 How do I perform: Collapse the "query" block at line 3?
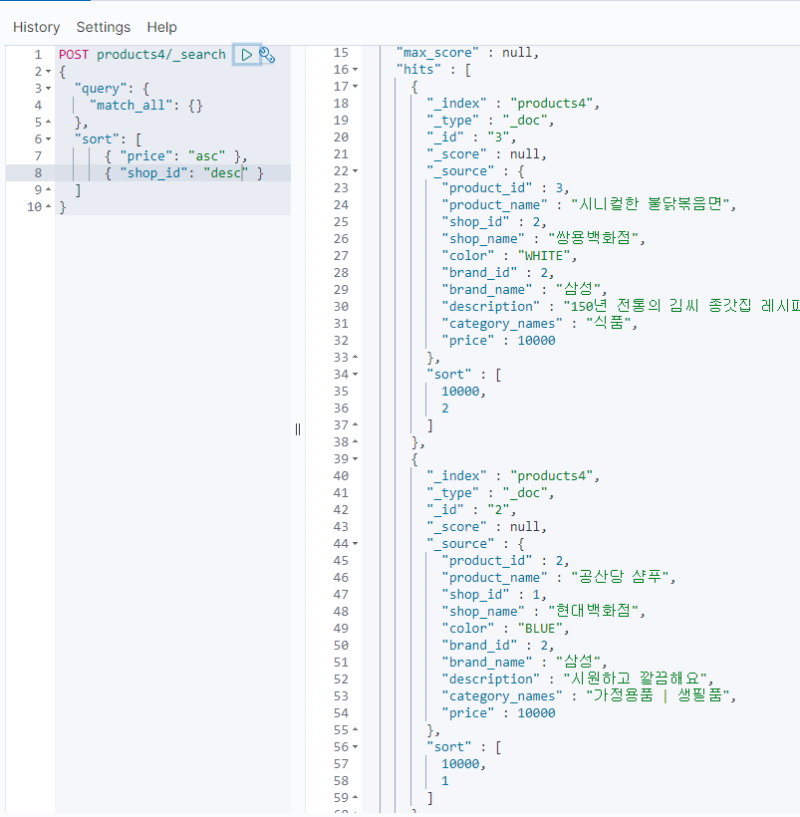tap(48, 89)
